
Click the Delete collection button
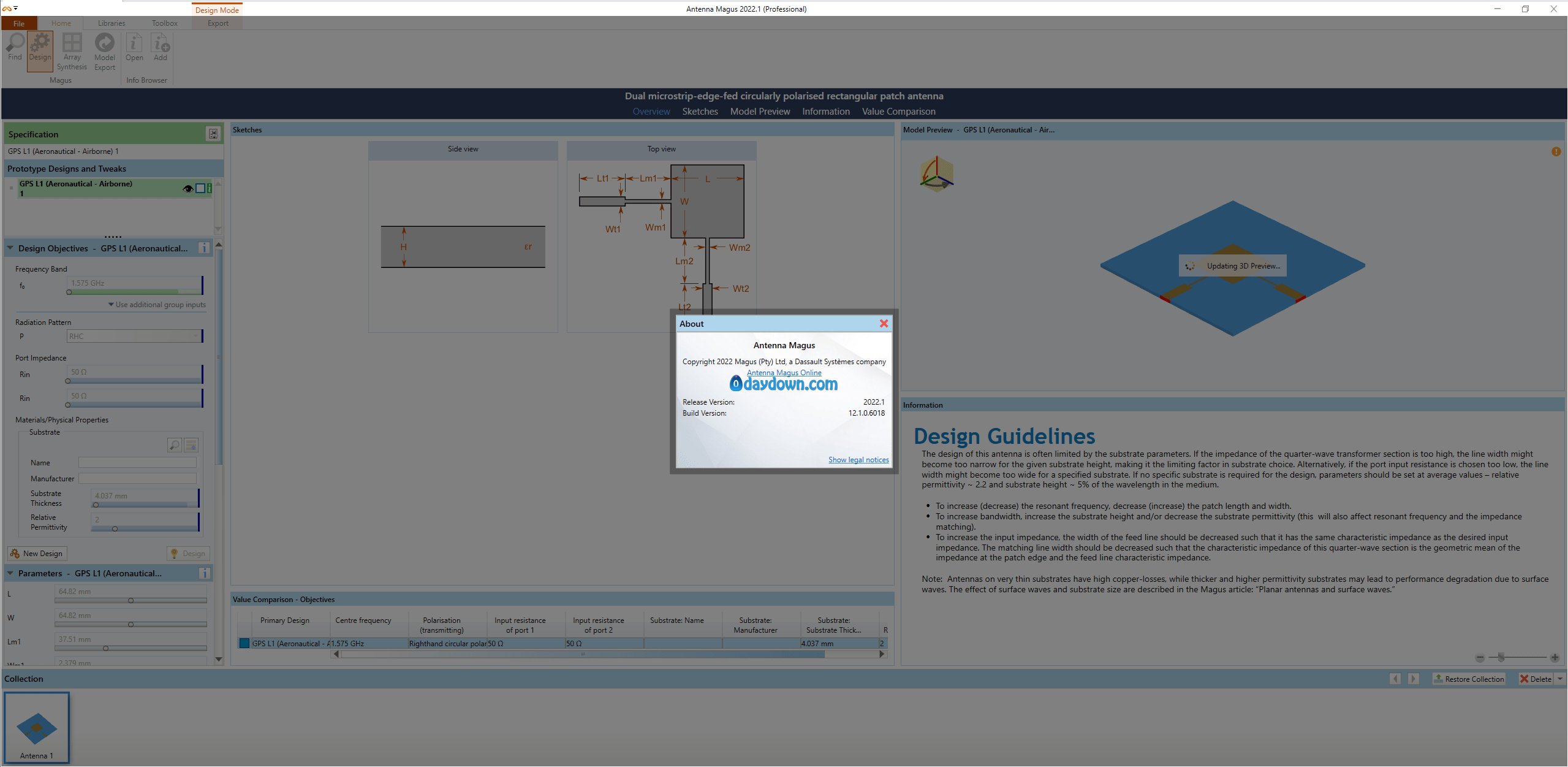[x=1536, y=679]
